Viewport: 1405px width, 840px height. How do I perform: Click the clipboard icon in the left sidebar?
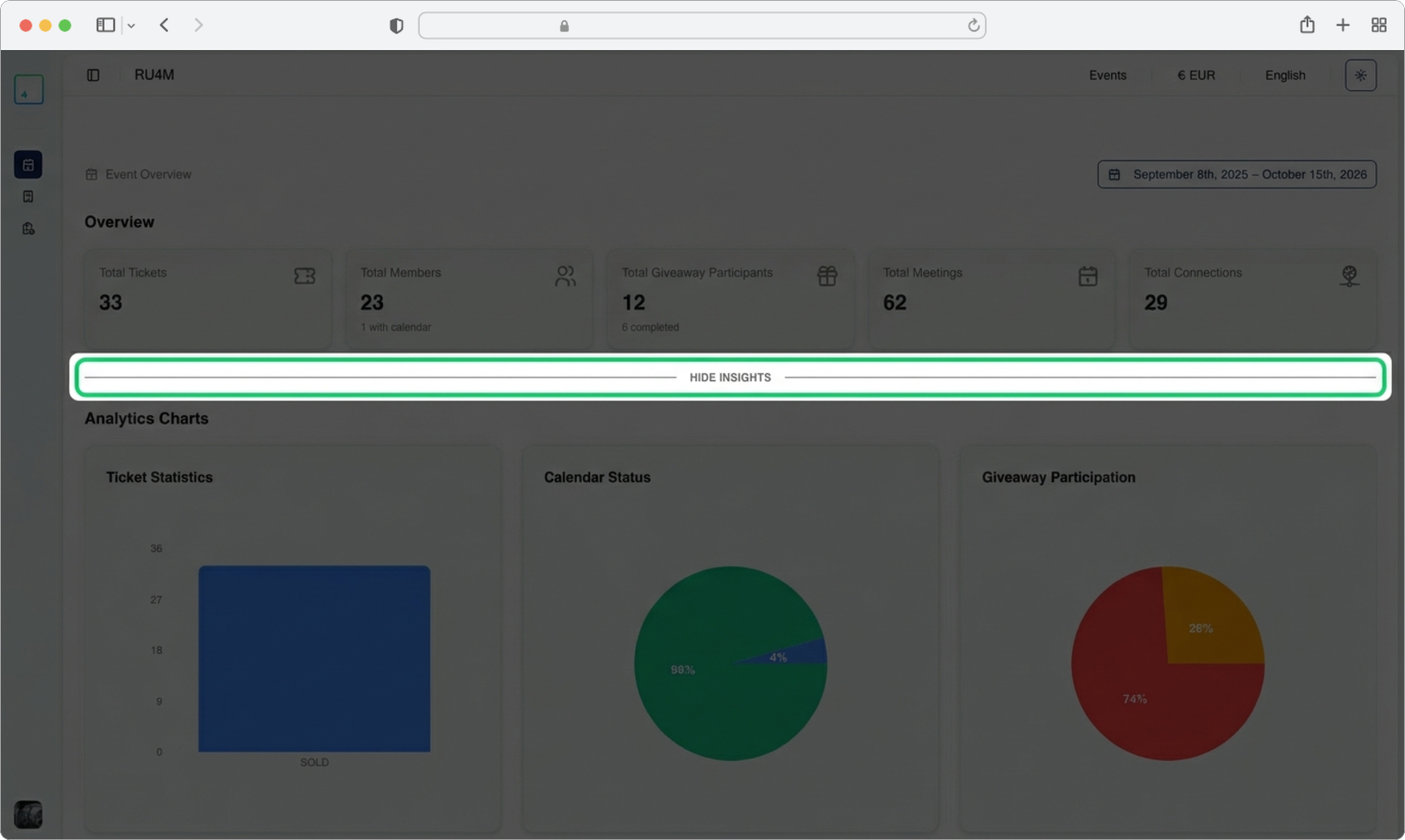click(28, 228)
